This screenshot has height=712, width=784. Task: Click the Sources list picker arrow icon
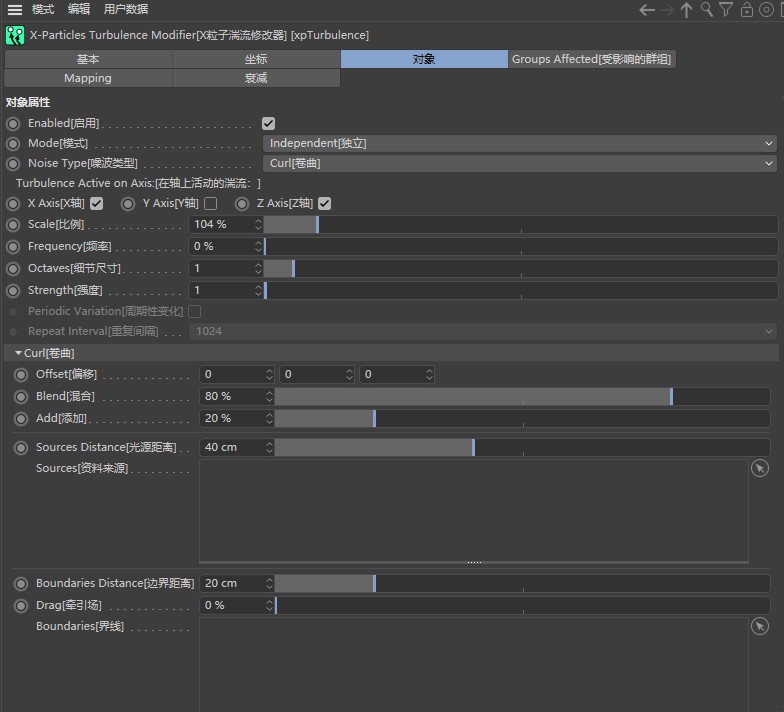pyautogui.click(x=760, y=468)
